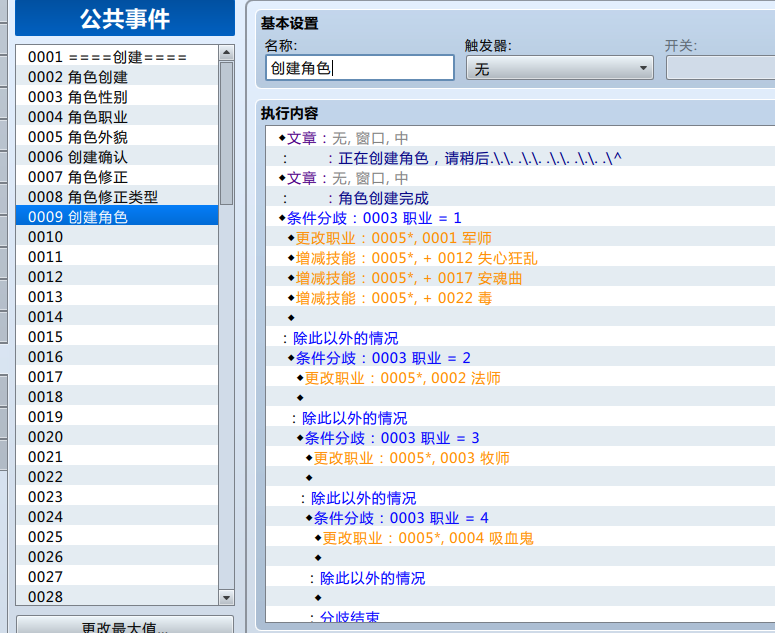The width and height of the screenshot is (775, 633).
Task: Select 条件分歧：0003 职业 = 3 command
Action: coord(520,438)
